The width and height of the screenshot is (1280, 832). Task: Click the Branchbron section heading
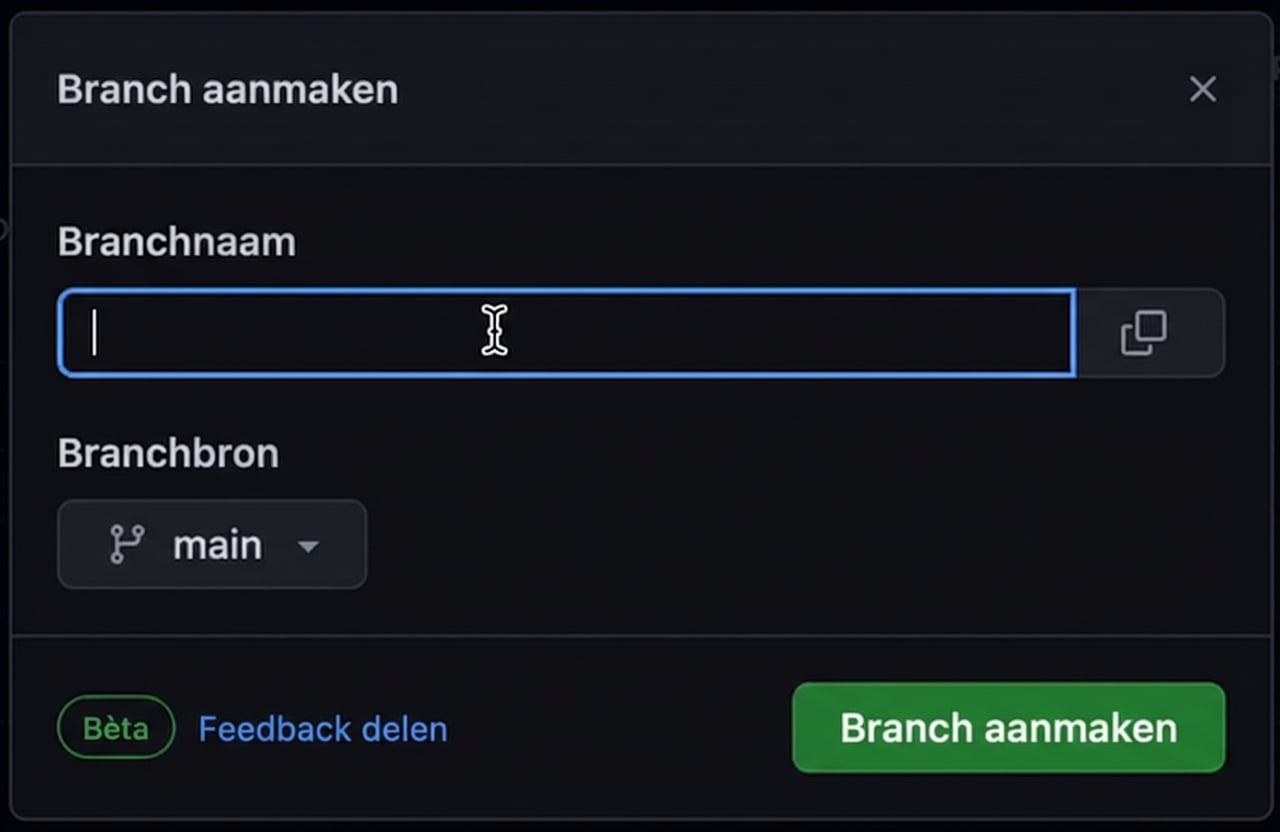168,452
